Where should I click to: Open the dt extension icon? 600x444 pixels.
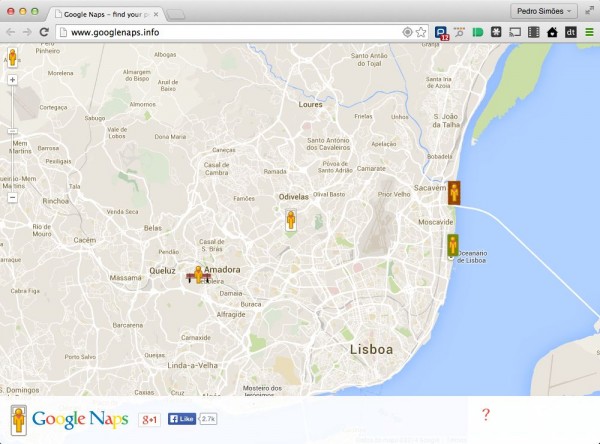[571, 33]
